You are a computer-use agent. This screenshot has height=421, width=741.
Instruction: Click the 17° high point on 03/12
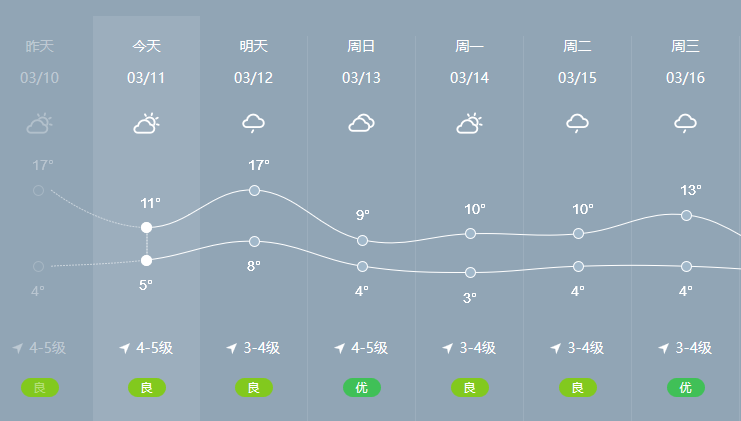254,190
